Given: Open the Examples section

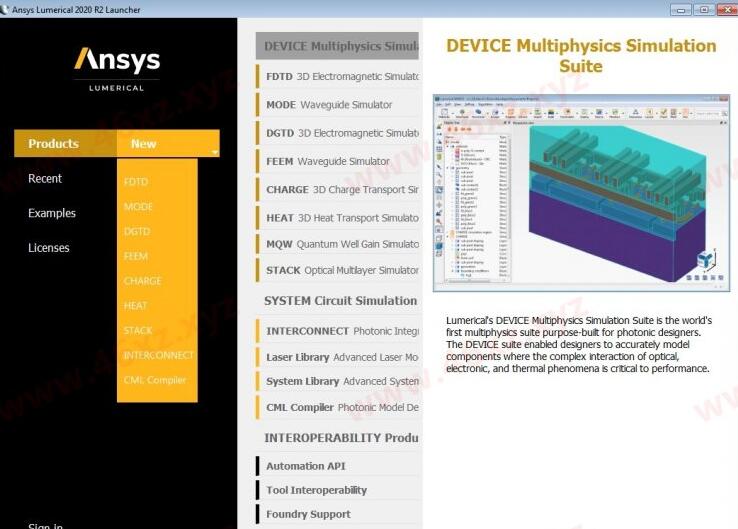Looking at the screenshot, I should coord(52,213).
